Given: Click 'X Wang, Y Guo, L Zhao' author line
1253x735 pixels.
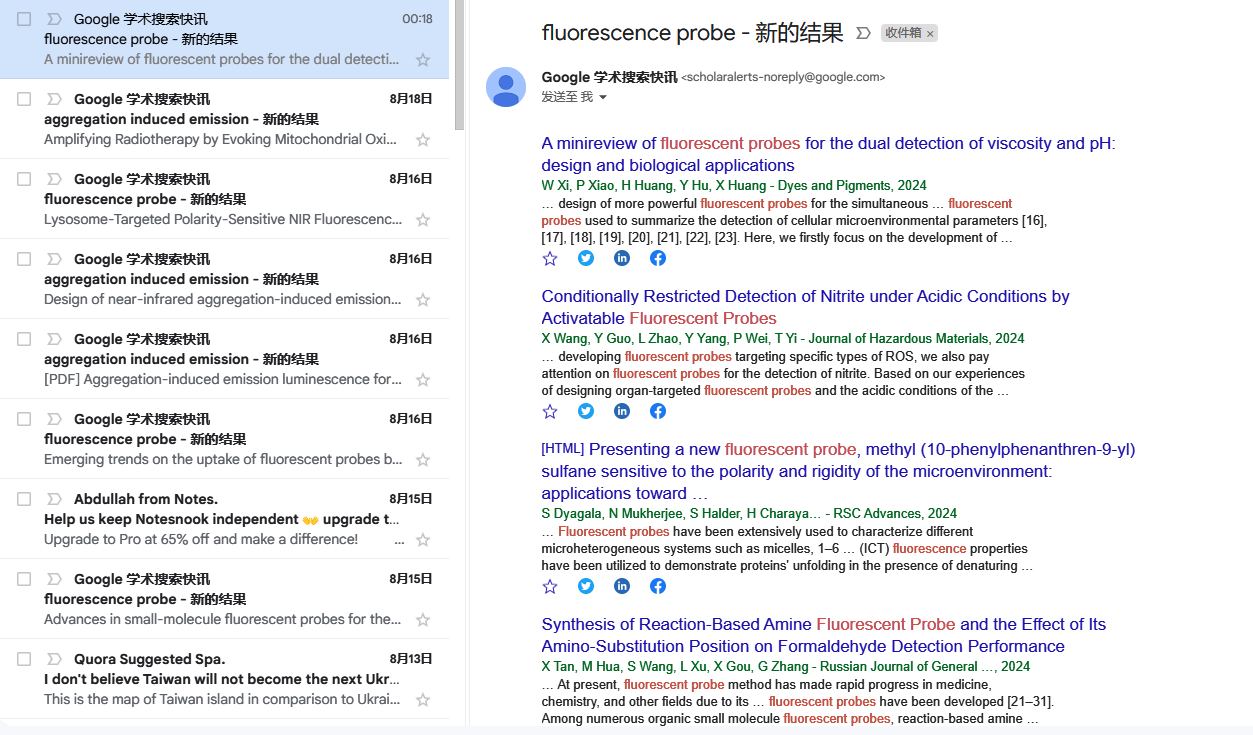Looking at the screenshot, I should pos(783,338).
